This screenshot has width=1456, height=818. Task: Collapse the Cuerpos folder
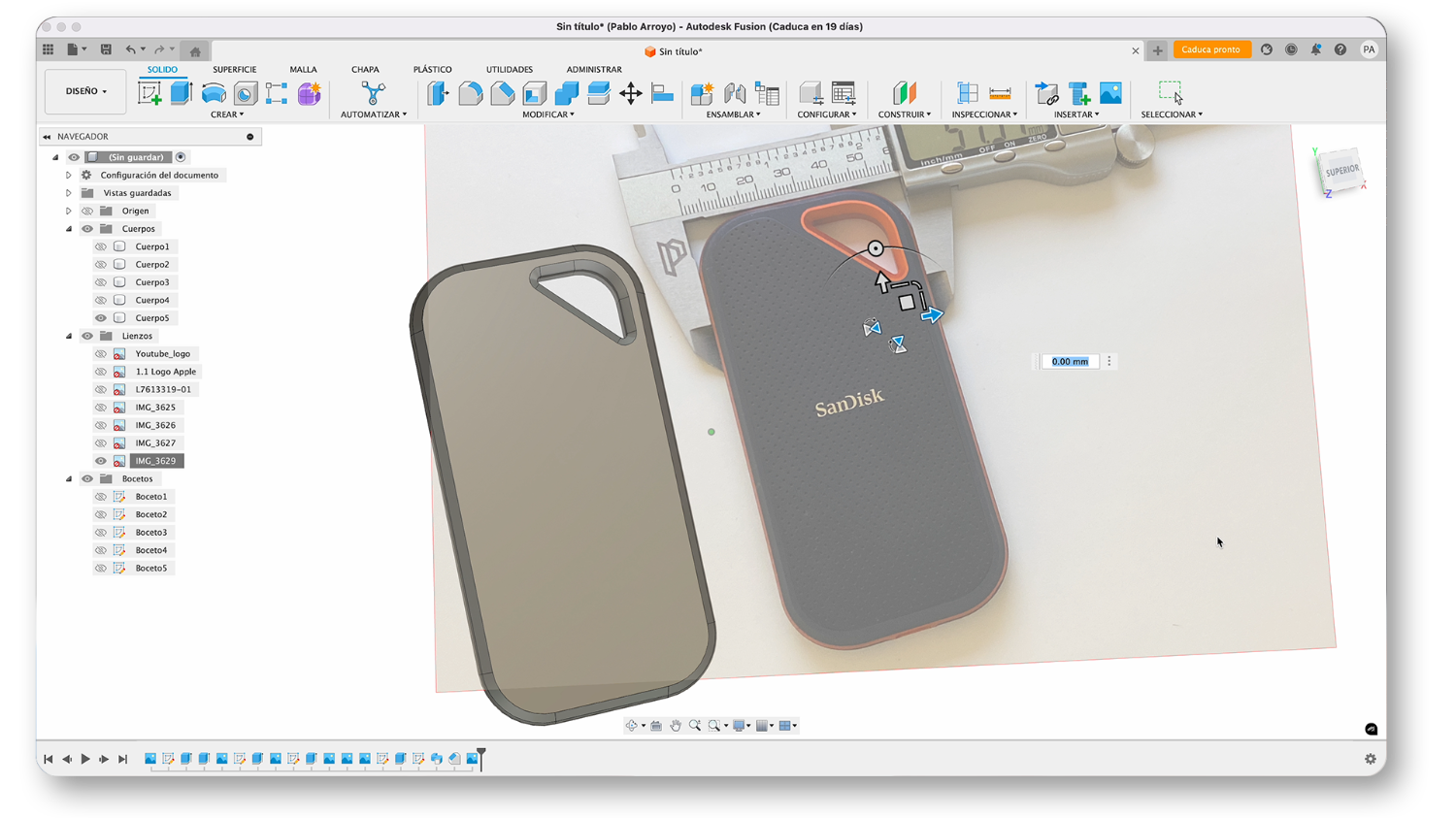tap(69, 229)
